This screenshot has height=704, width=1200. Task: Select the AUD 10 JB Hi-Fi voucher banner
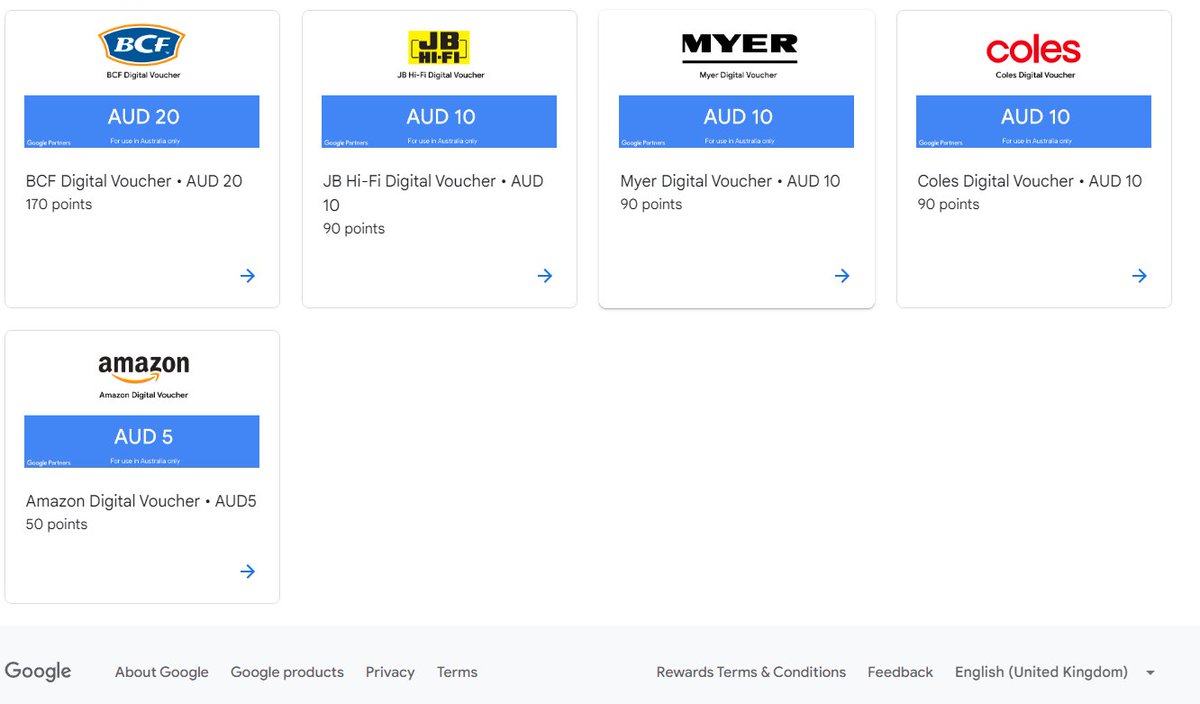point(439,122)
